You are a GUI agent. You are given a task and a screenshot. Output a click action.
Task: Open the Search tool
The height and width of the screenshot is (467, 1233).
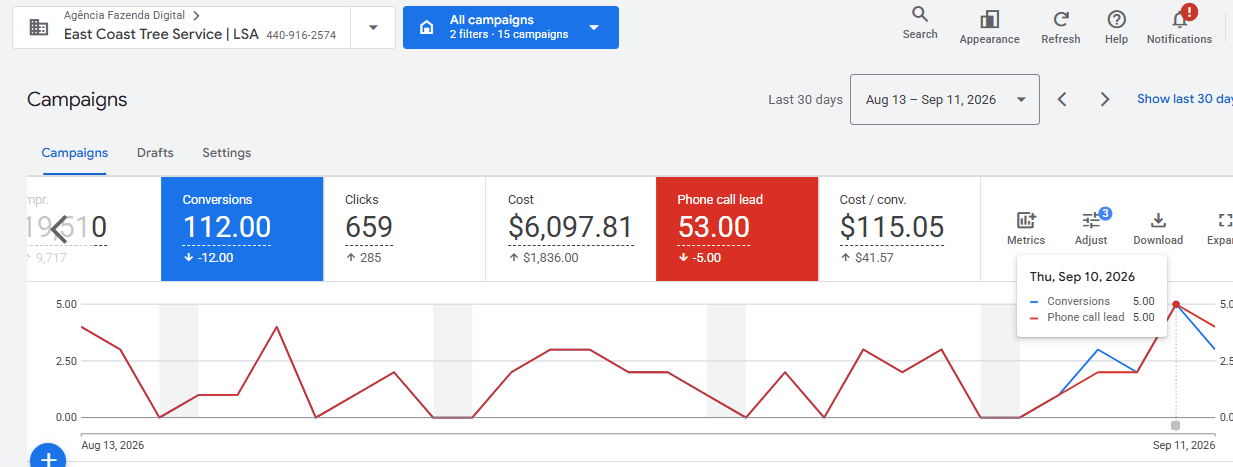[919, 23]
